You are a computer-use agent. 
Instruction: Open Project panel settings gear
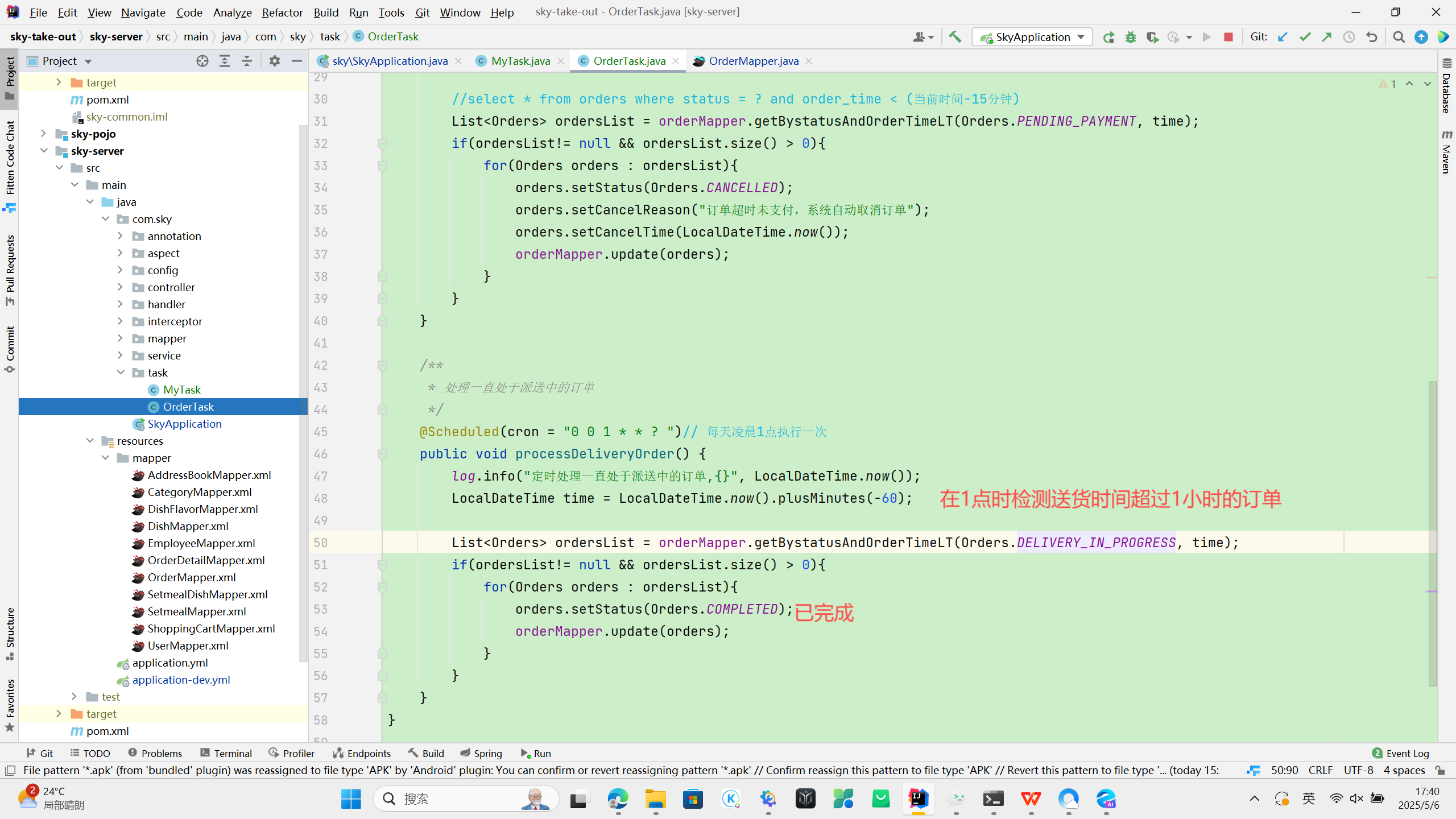pos(275,61)
